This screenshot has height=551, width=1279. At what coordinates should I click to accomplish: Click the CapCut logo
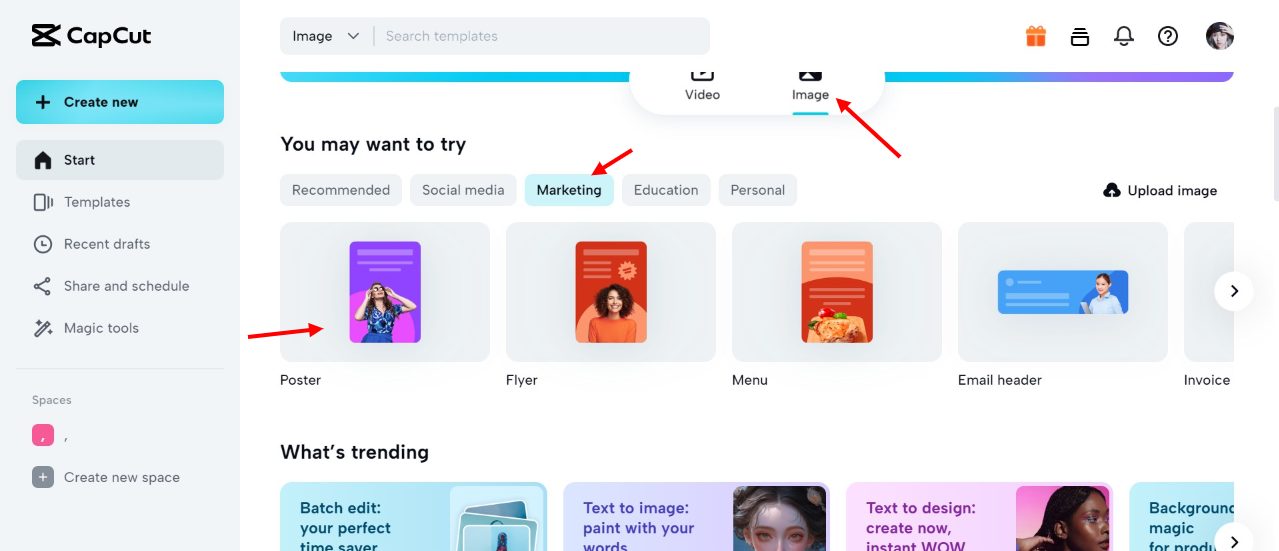(92, 37)
